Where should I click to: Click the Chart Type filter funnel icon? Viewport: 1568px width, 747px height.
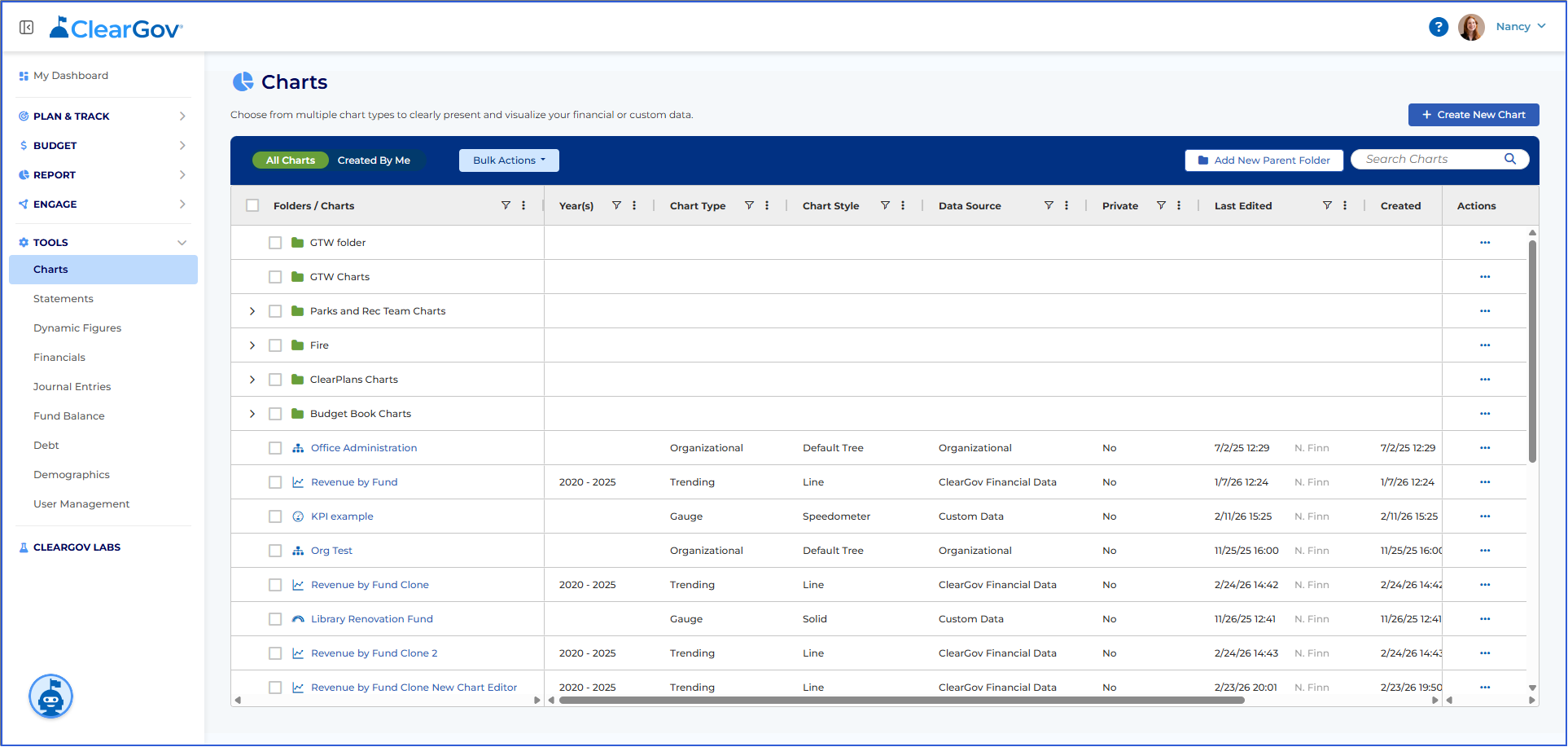click(x=749, y=205)
